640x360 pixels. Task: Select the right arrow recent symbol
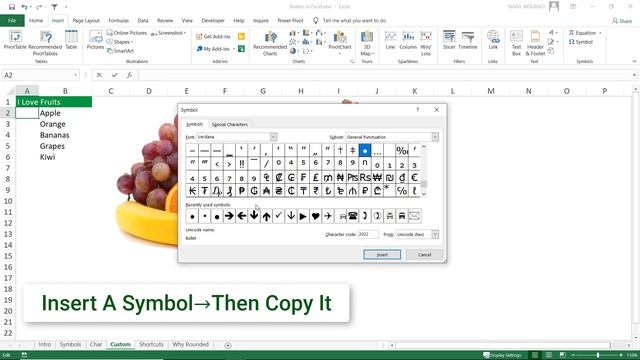[x=229, y=216]
